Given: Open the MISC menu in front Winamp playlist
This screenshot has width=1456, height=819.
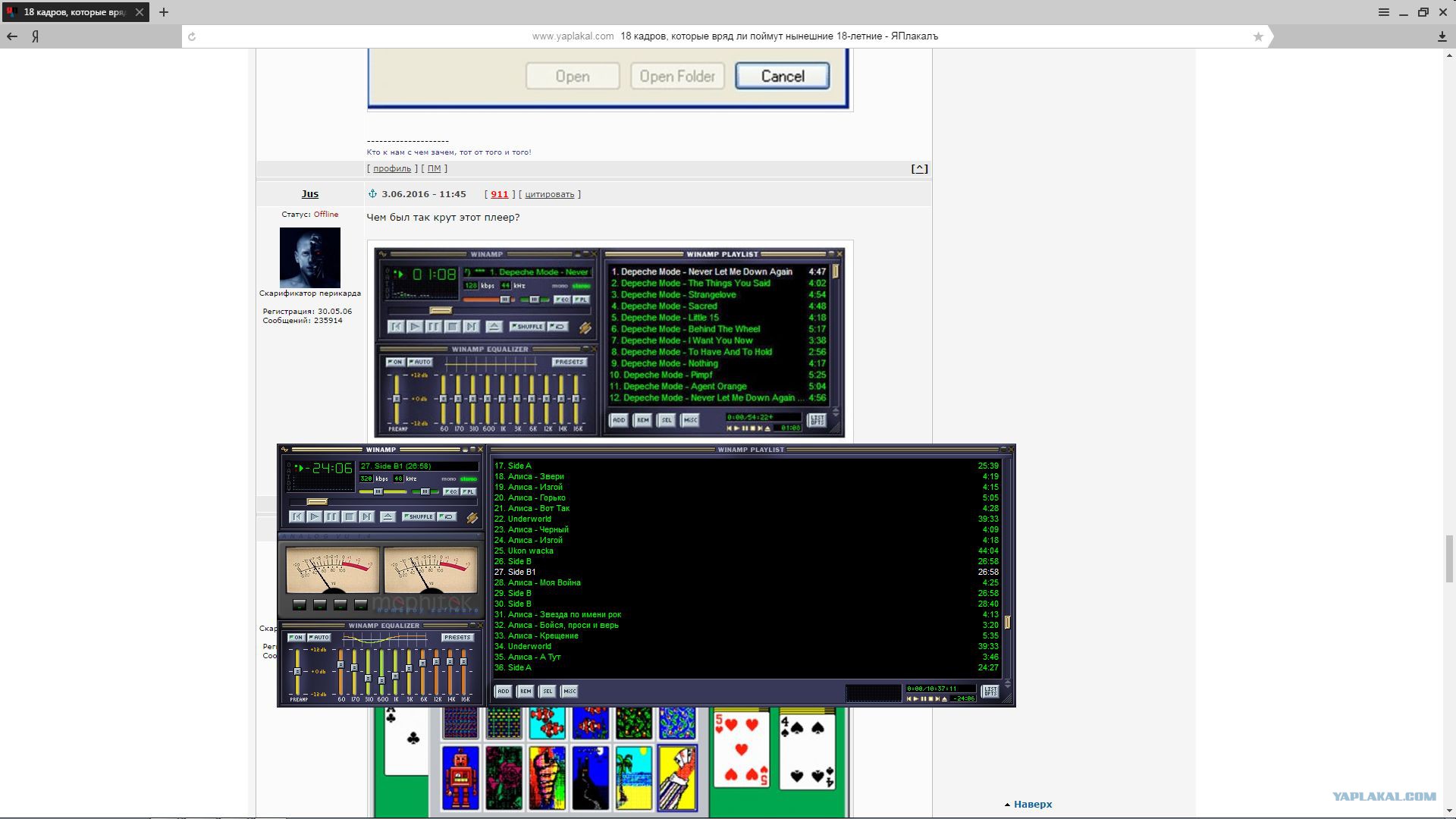Looking at the screenshot, I should click(569, 691).
